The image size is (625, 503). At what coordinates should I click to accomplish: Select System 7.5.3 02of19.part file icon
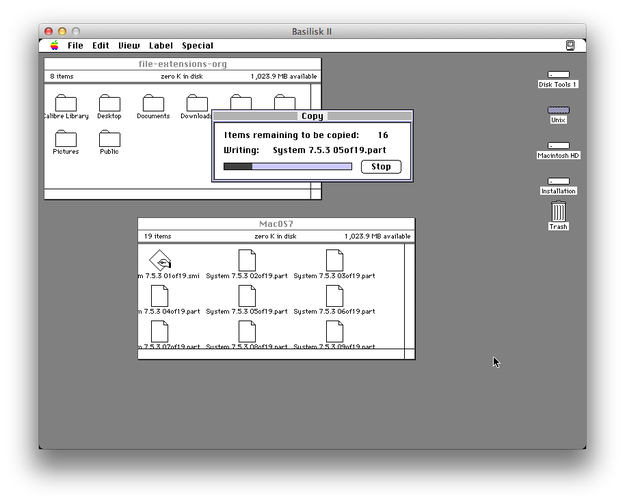point(247,260)
